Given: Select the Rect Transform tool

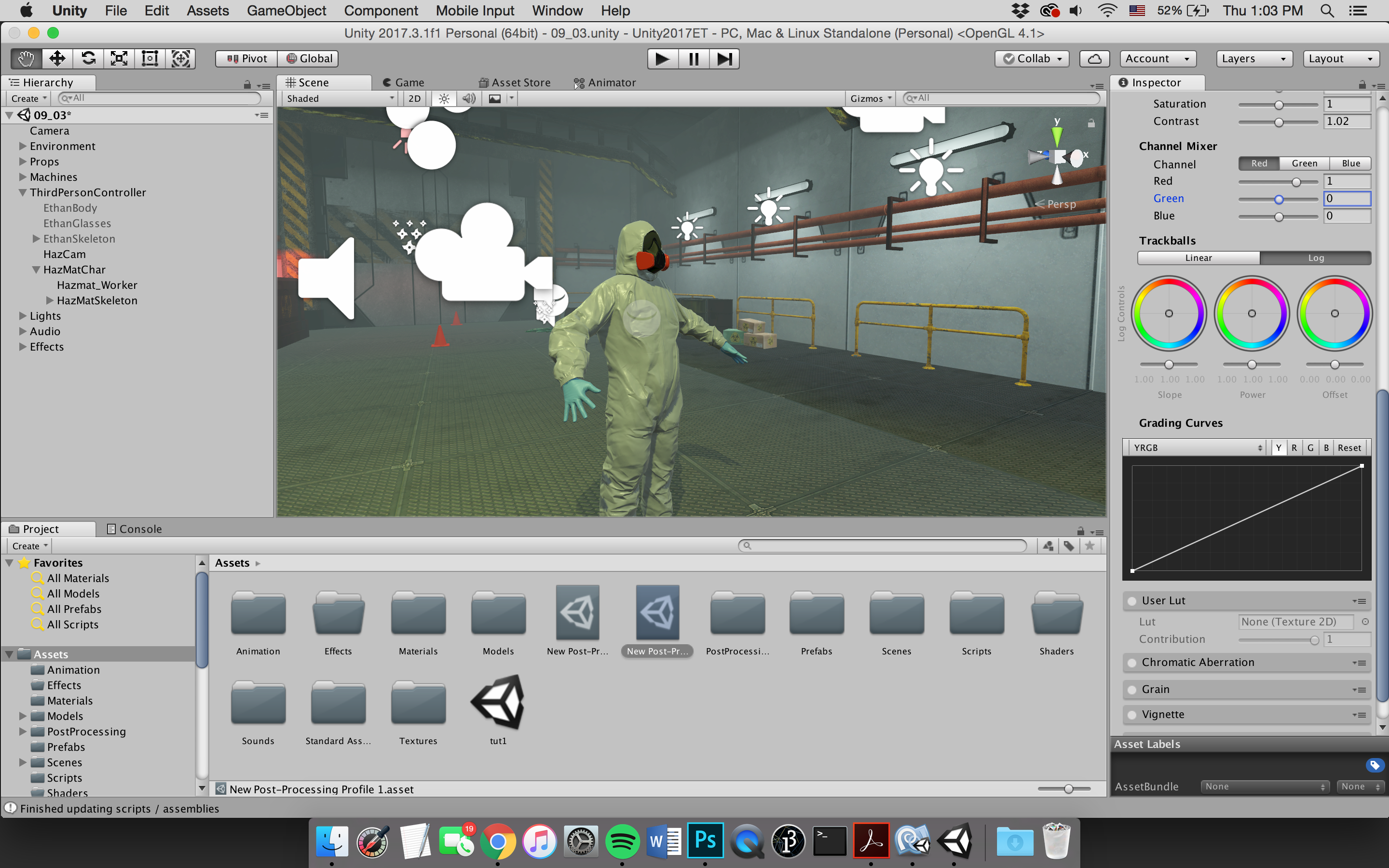Looking at the screenshot, I should coord(150,58).
